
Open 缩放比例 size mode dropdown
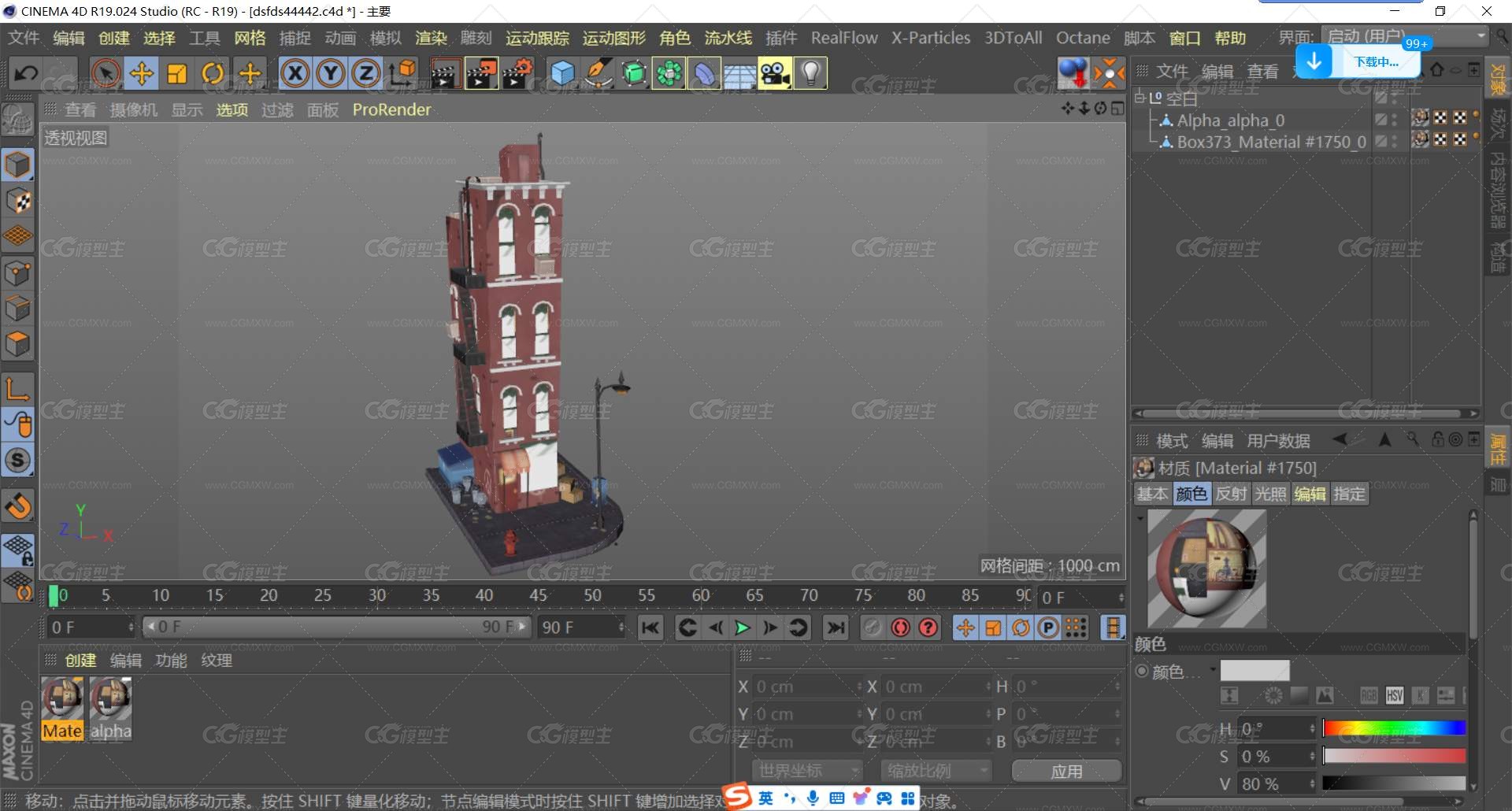tap(936, 771)
